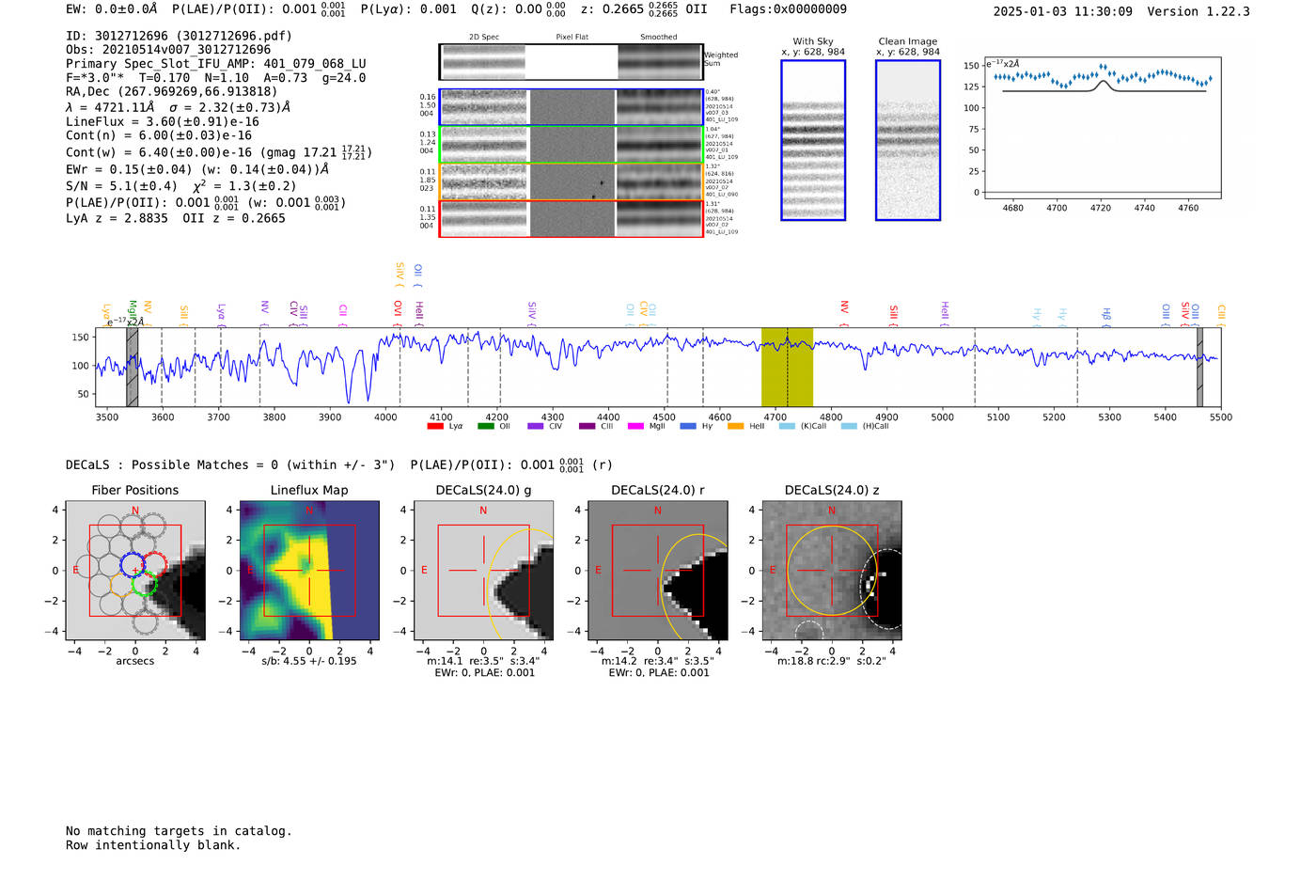Open the Fiber Positions panel image
The width and height of the screenshot is (1316, 896).
[135, 571]
